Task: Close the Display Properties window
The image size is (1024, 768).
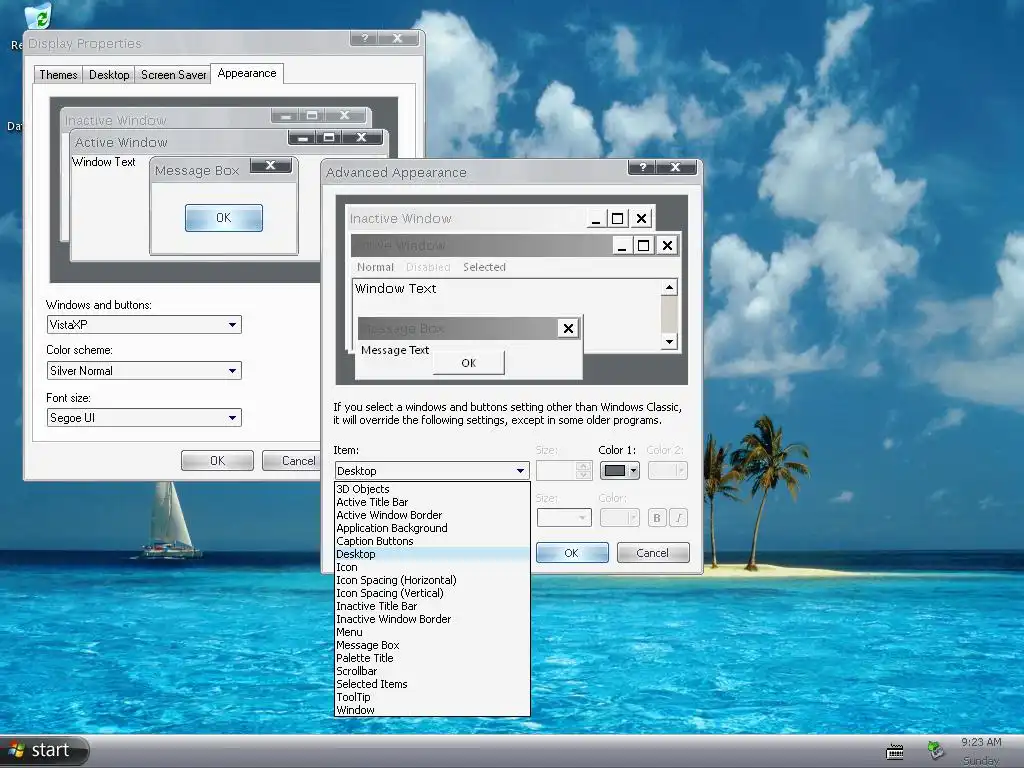Action: 398,38
